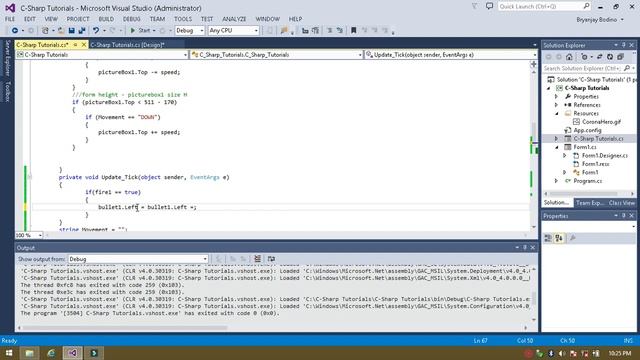The height and width of the screenshot is (360, 640).
Task: Open the ANALYZE menu
Action: point(234,19)
